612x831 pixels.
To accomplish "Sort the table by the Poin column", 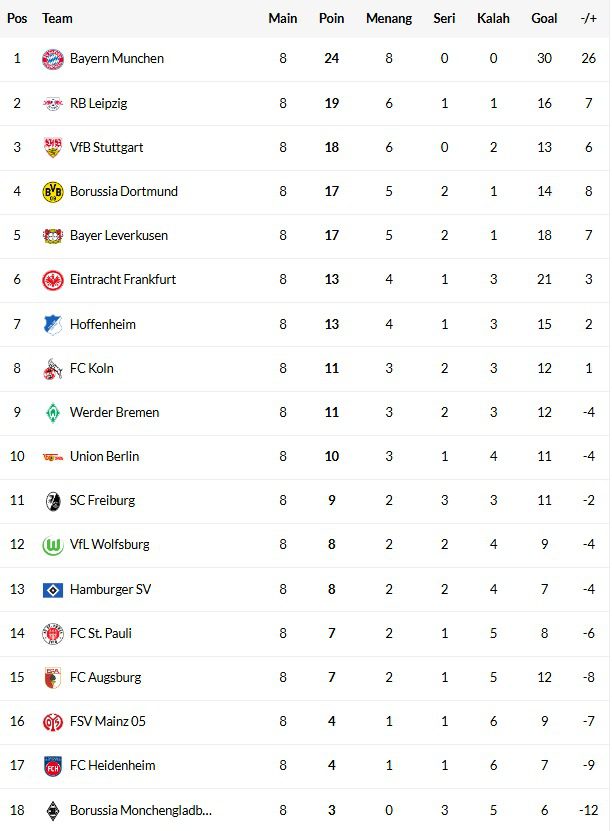I will point(331,18).
